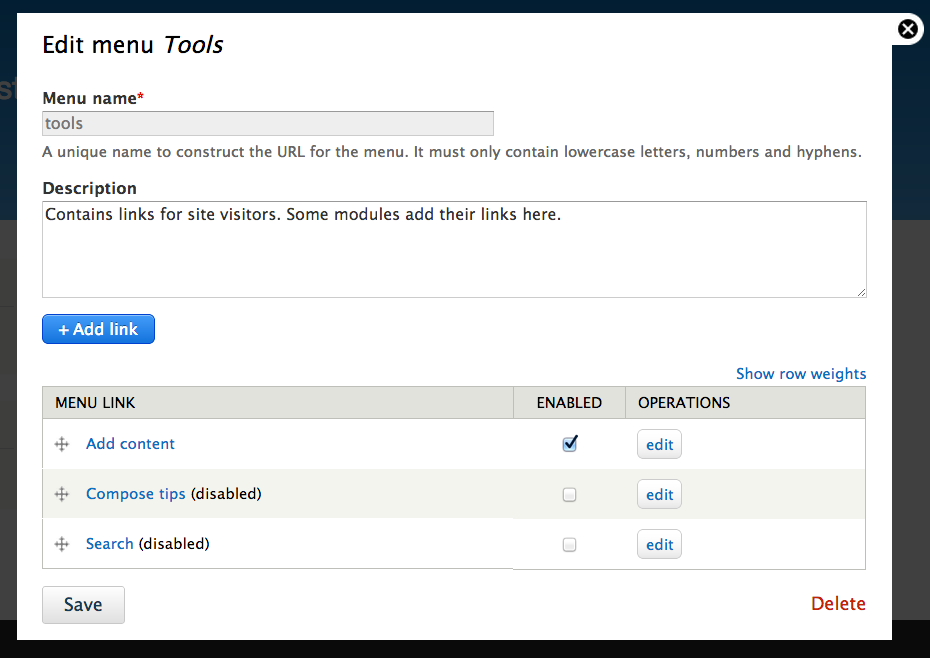This screenshot has width=930, height=658.
Task: Delete the Tools menu
Action: click(838, 603)
